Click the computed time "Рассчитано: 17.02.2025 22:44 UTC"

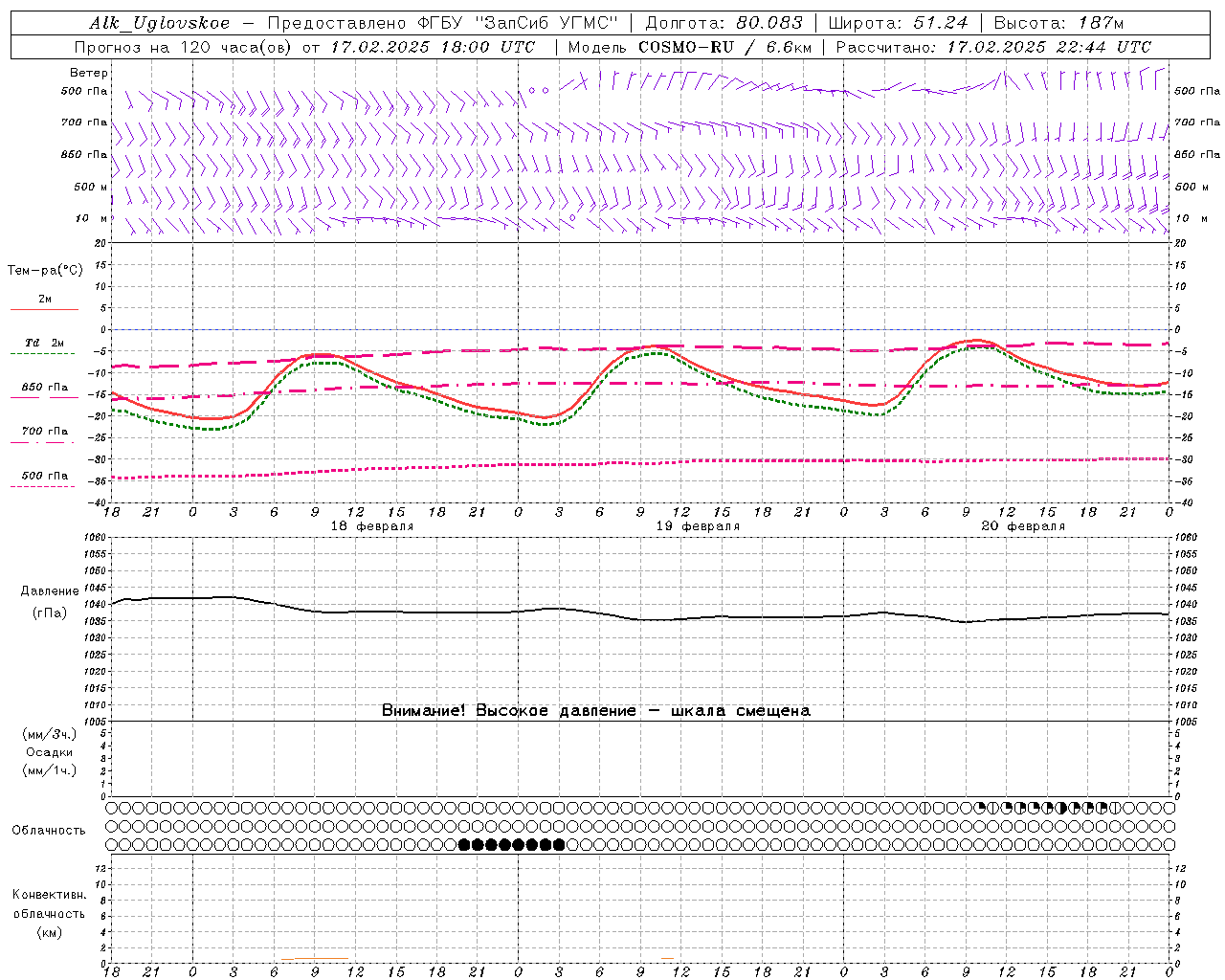pyautogui.click(x=993, y=47)
